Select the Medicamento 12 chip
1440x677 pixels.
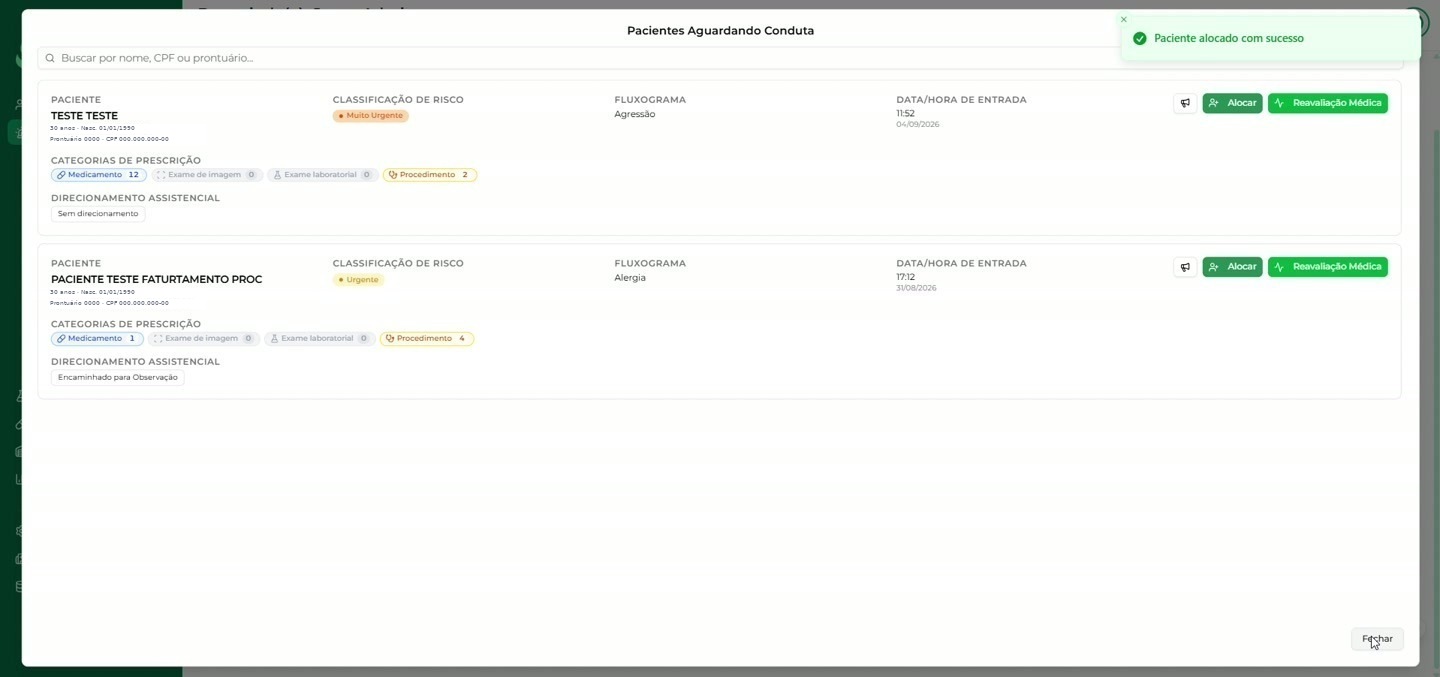click(99, 175)
